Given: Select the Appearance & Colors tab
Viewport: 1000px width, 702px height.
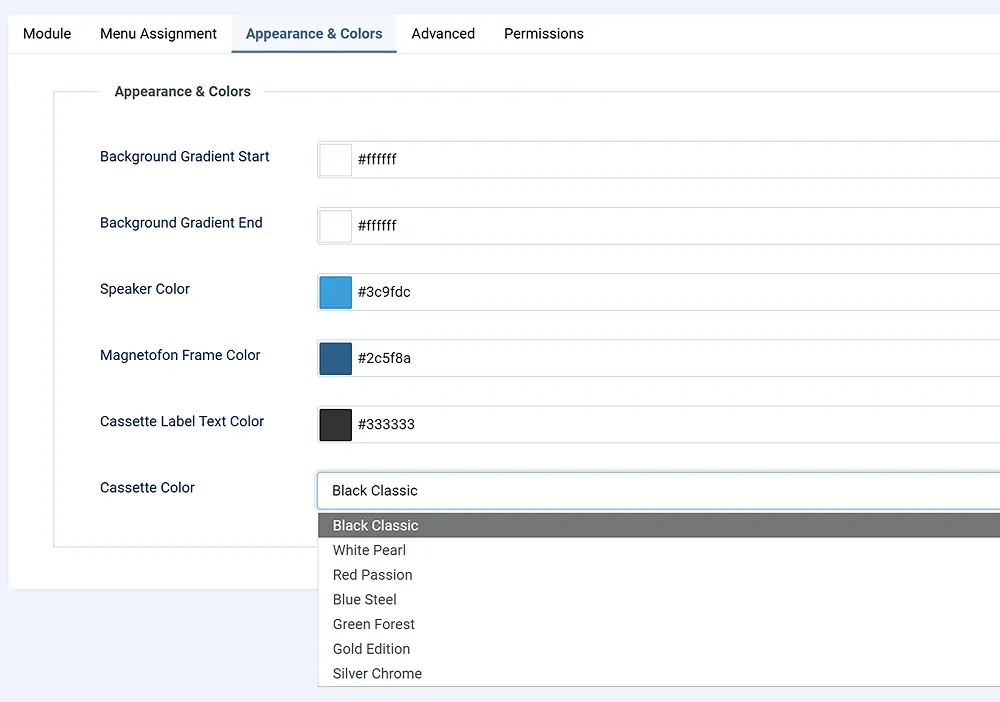Looking at the screenshot, I should click(x=314, y=33).
